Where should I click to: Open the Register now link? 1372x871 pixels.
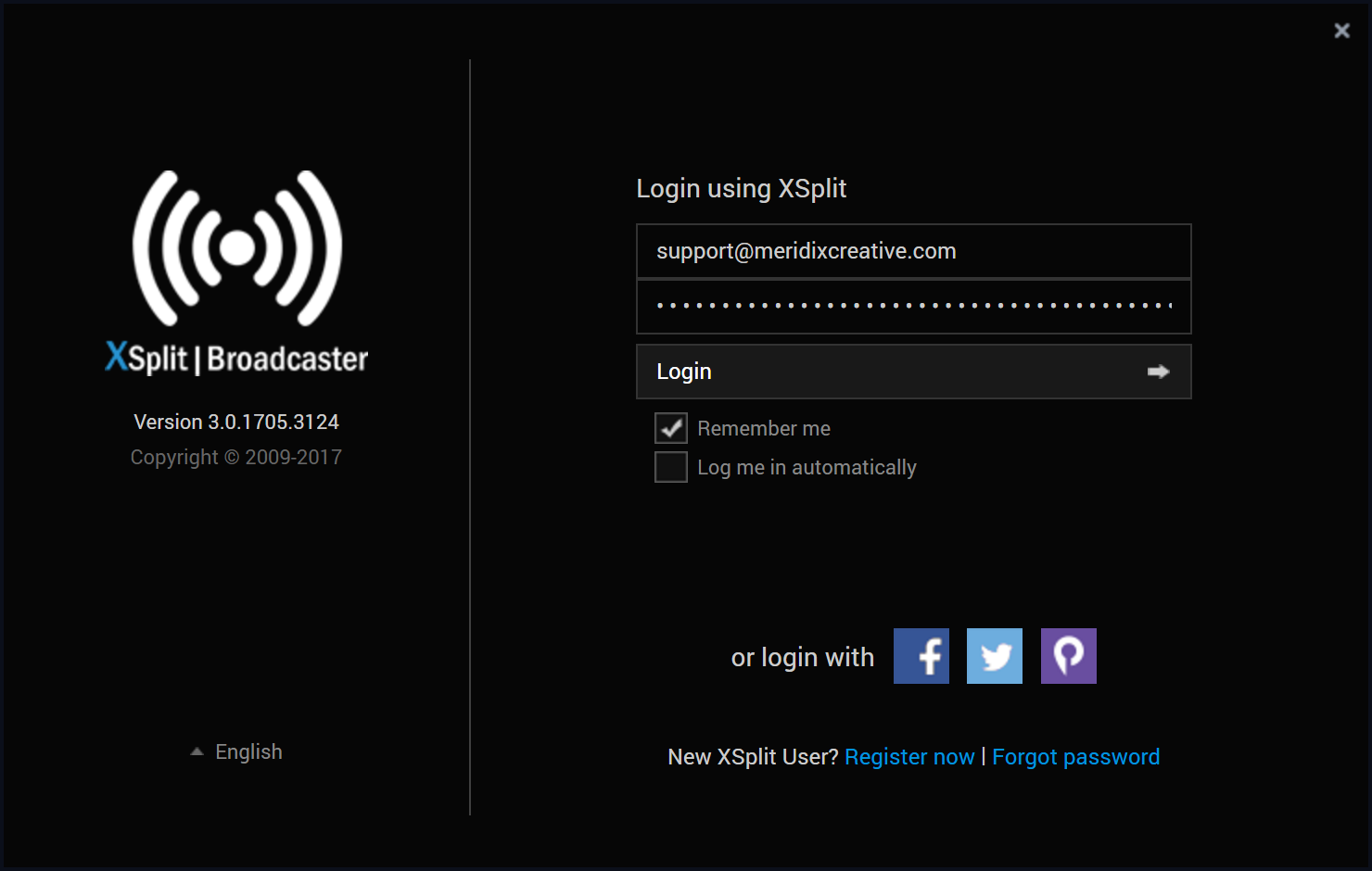[x=909, y=757]
